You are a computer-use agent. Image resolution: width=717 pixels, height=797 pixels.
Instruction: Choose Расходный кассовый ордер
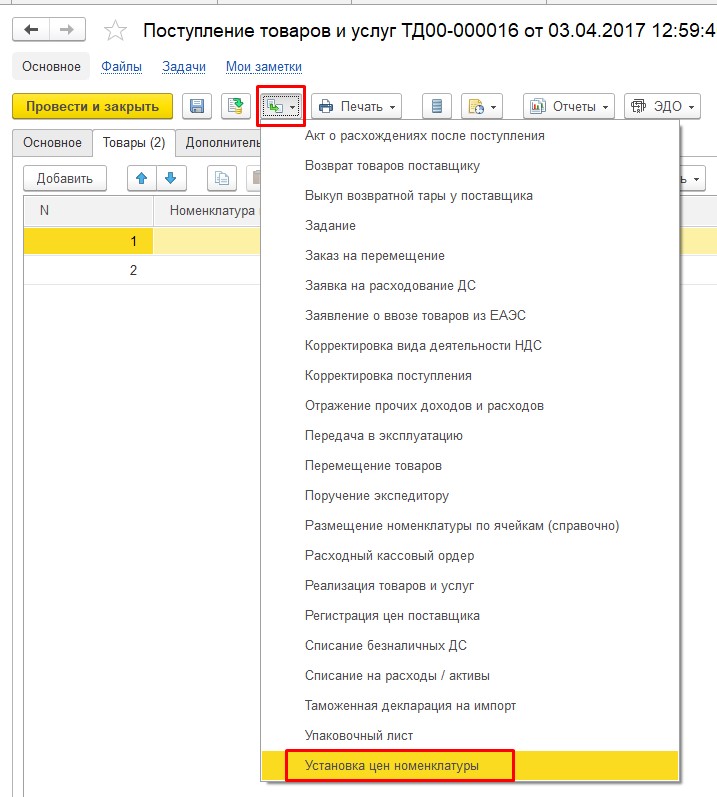tap(470, 556)
